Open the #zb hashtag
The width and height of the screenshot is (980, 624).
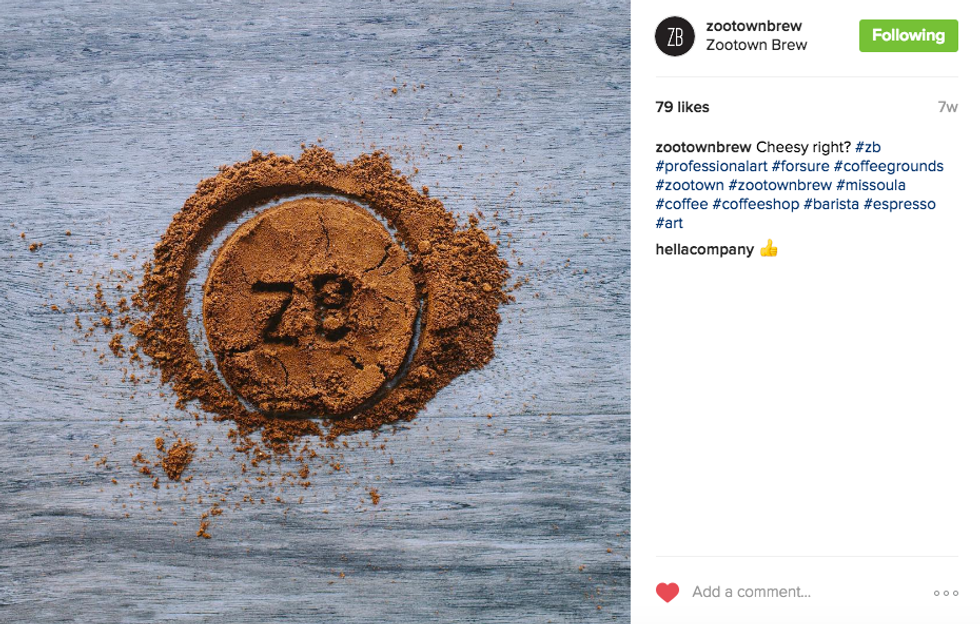coord(868,147)
